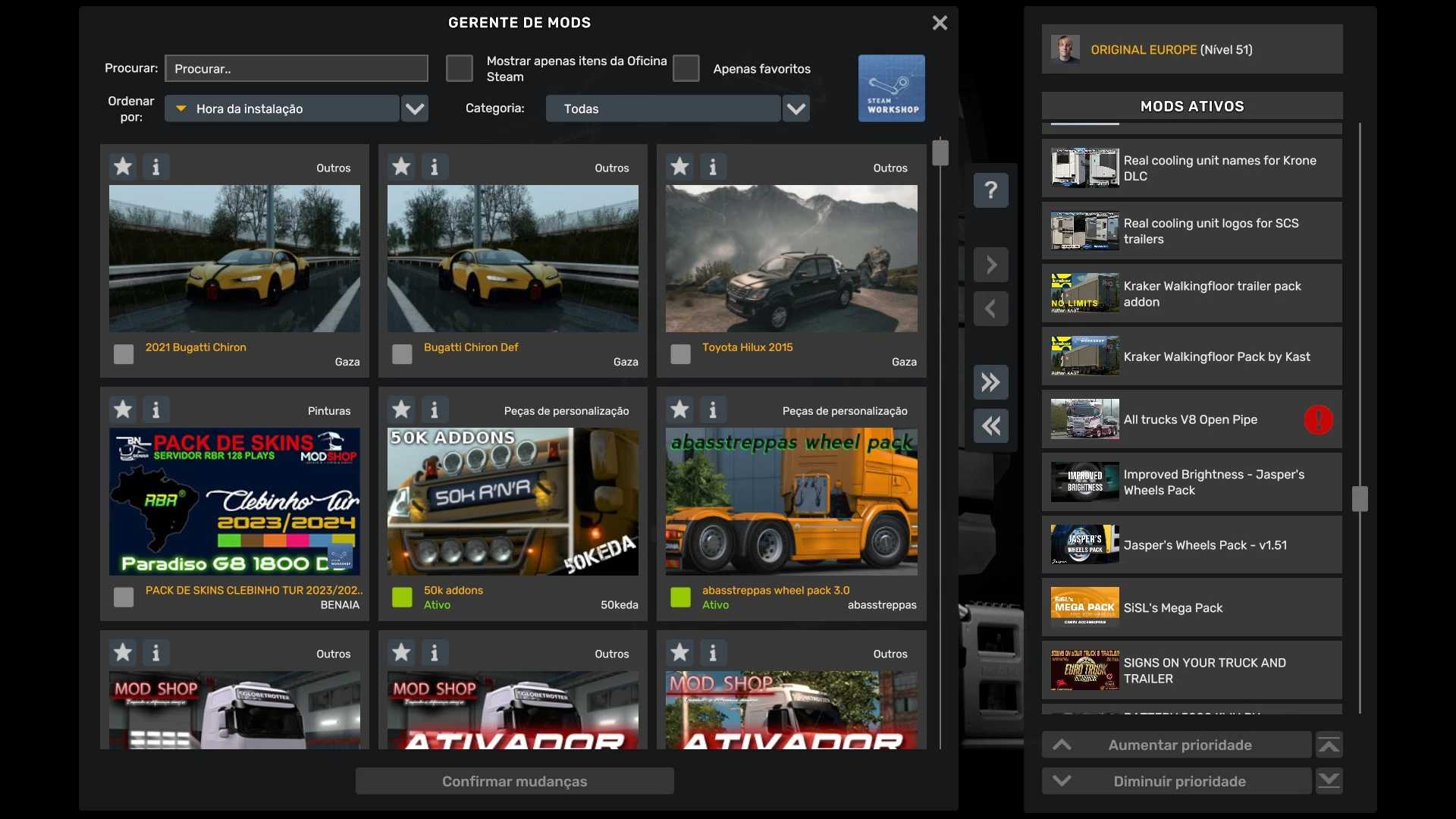Favorite the 2021 Bugatti Chiron mod star
The height and width of the screenshot is (819, 1456).
tap(123, 166)
